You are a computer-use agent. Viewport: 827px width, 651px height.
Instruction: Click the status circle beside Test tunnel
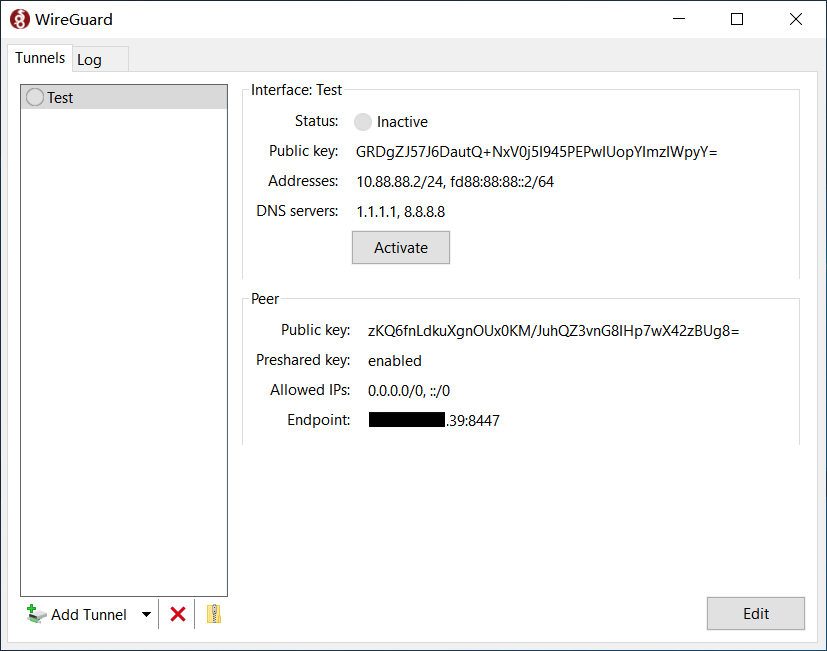(35, 98)
